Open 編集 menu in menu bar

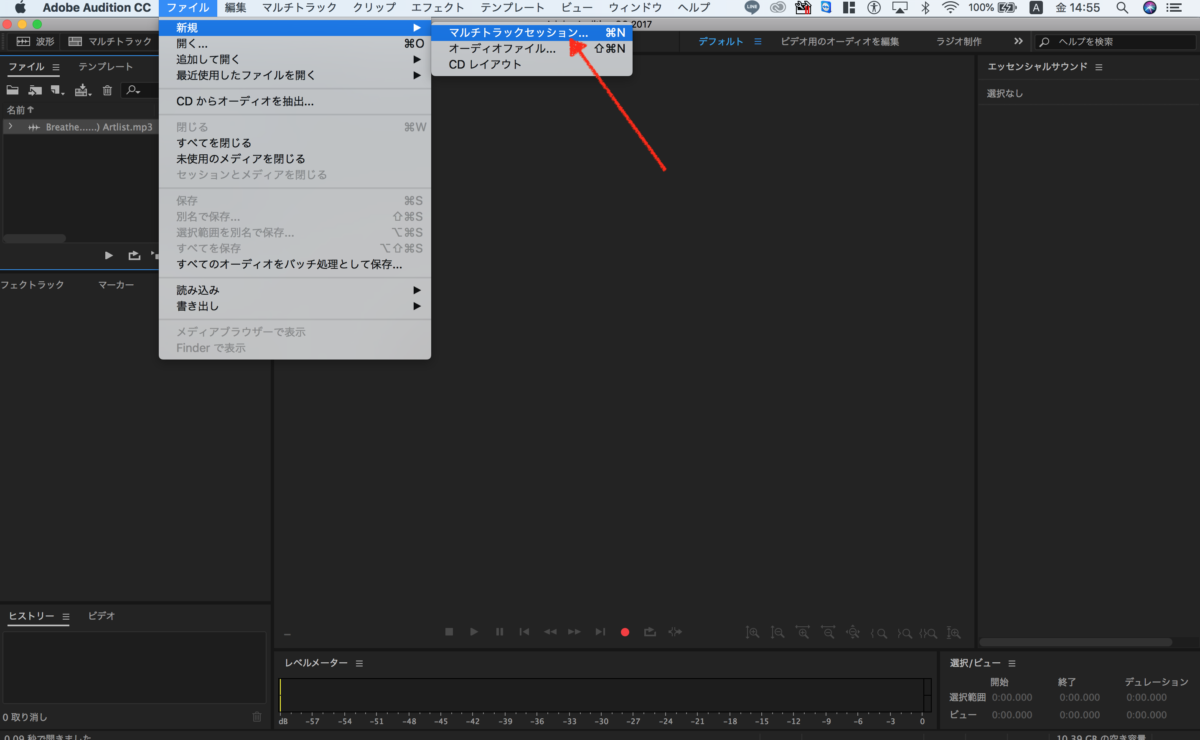point(236,7)
